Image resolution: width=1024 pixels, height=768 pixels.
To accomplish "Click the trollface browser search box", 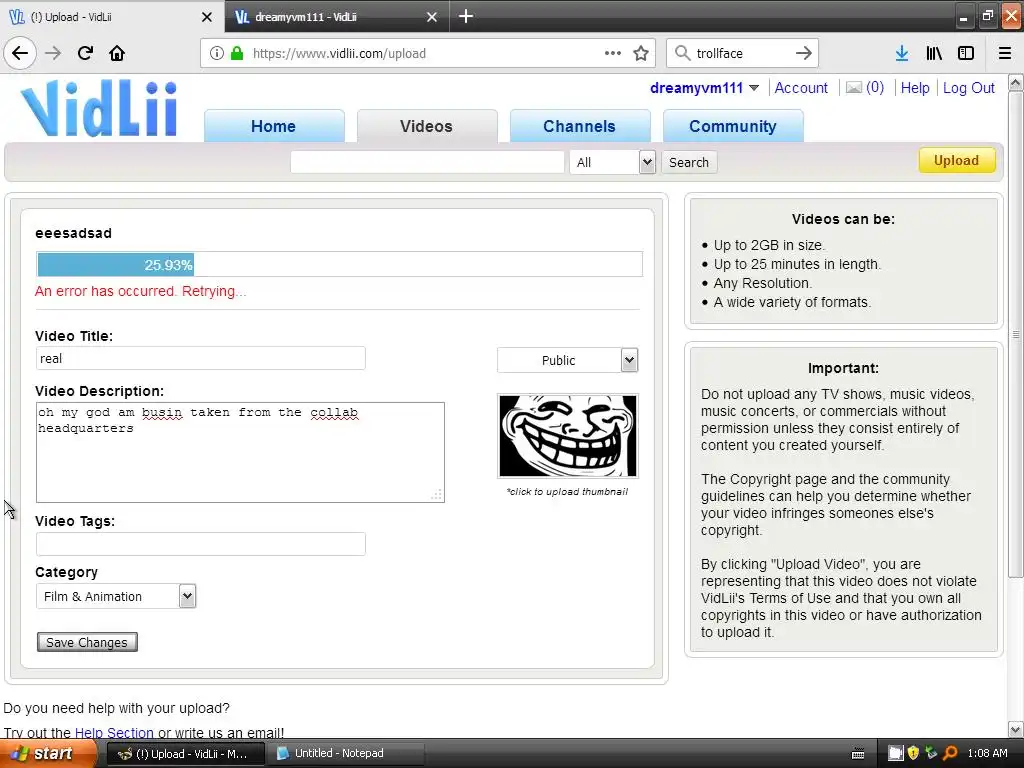I will pos(743,53).
